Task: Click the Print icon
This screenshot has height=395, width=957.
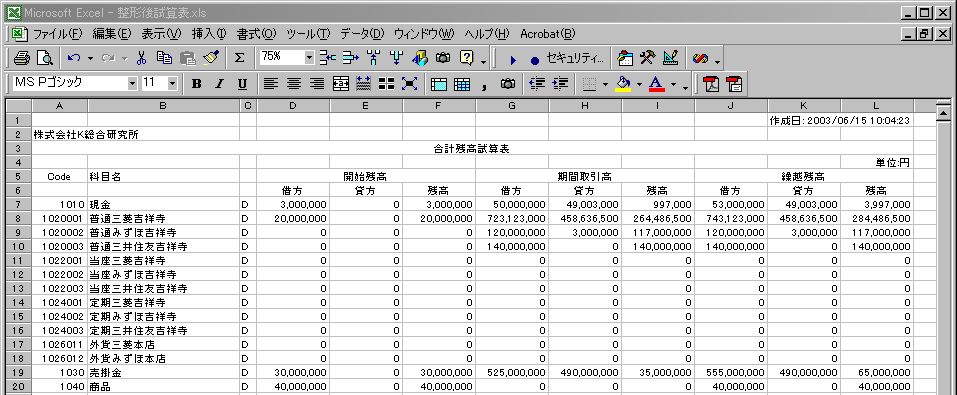Action: (21, 59)
